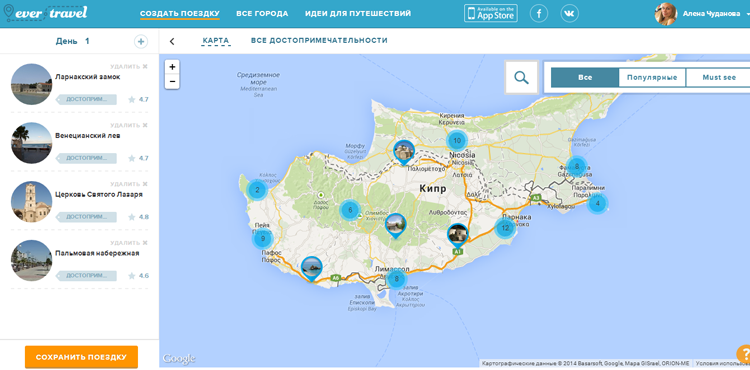Go back using the left chevron
This screenshot has height=370, width=750.
172,42
